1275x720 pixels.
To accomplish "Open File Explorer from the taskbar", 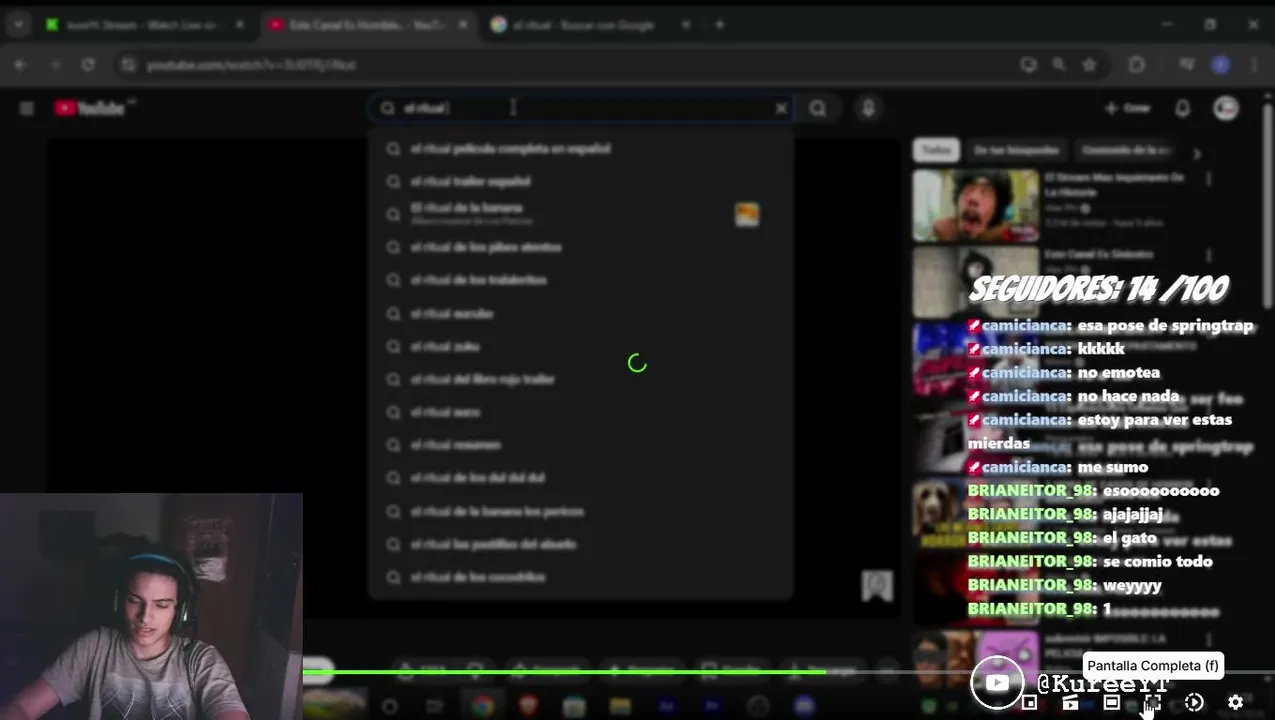I will tap(620, 706).
